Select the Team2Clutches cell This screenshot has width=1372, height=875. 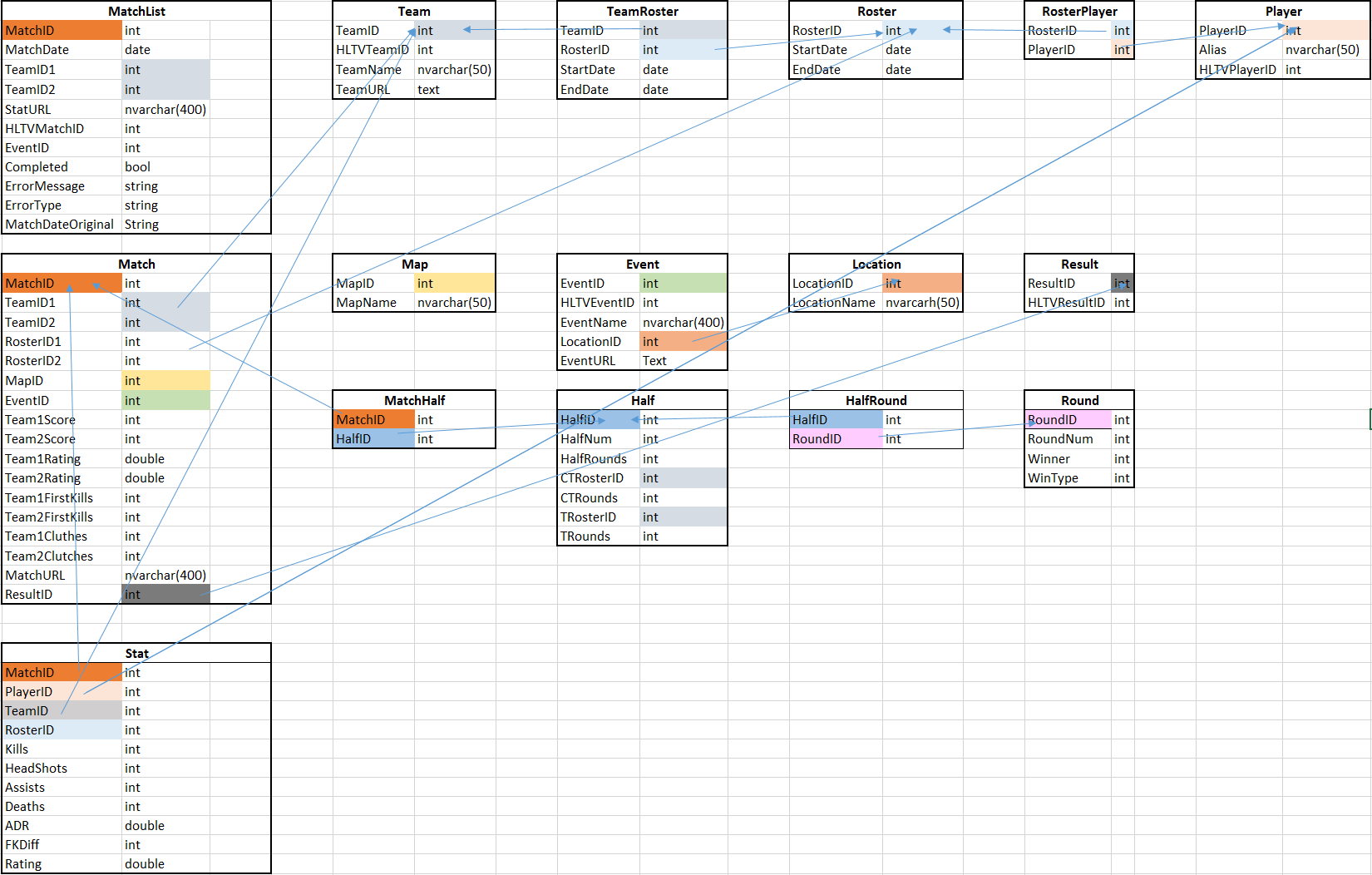(x=62, y=556)
